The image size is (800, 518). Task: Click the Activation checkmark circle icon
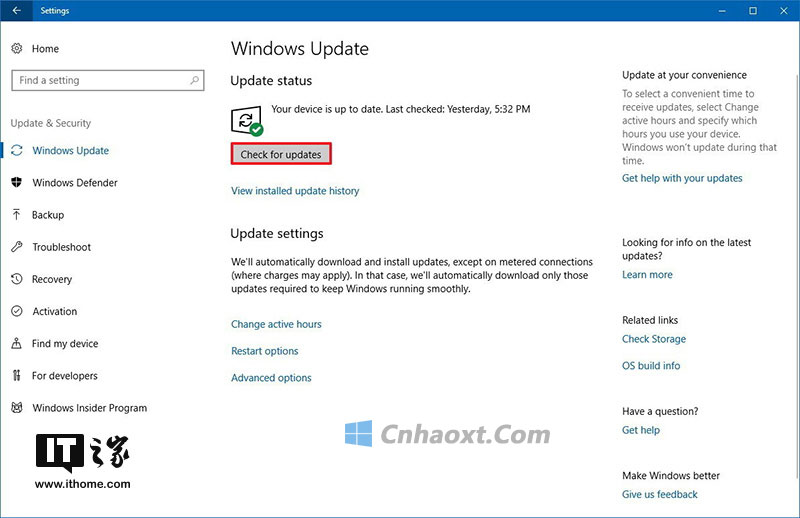point(17,311)
